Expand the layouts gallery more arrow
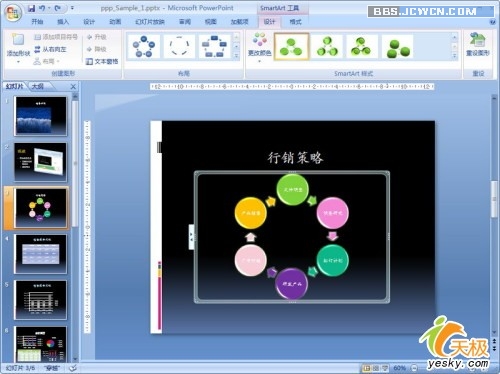Viewport: 500px width, 374px height. 236,56
